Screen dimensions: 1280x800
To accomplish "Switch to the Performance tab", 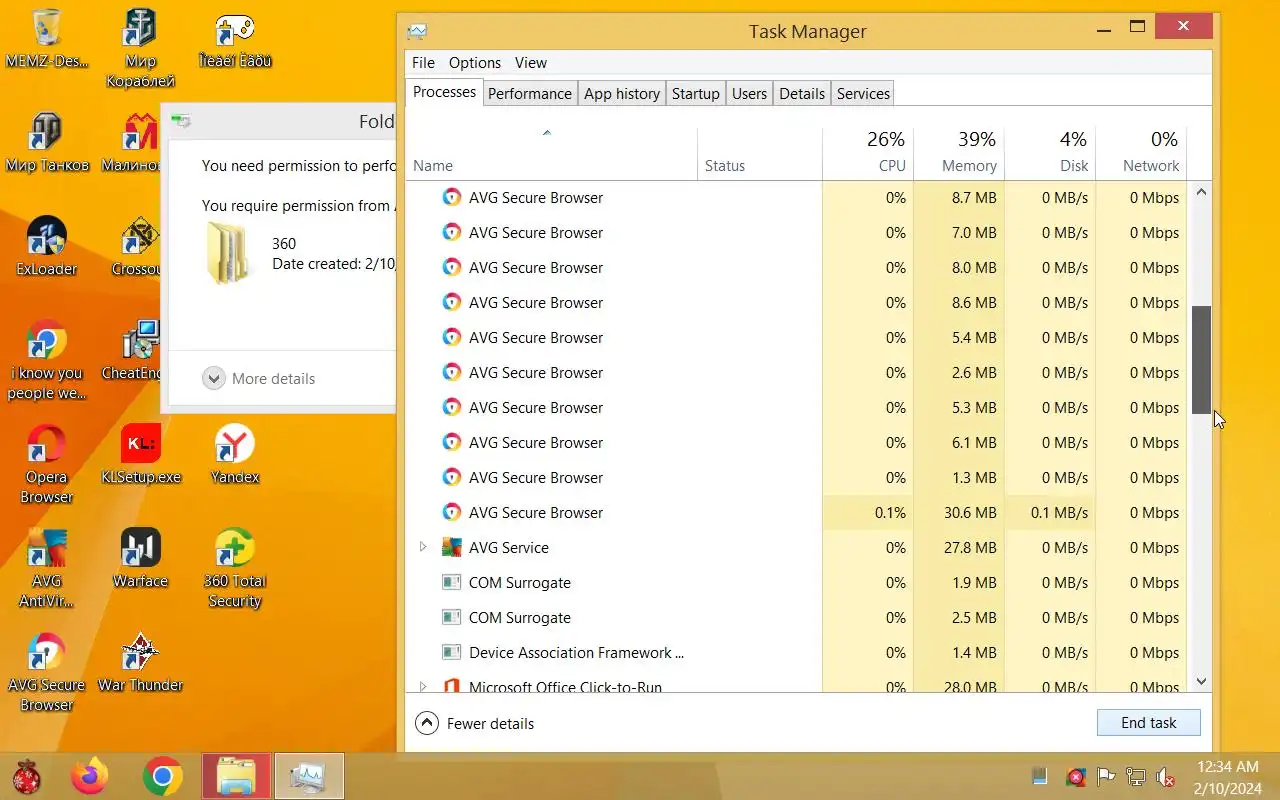I will click(x=530, y=93).
